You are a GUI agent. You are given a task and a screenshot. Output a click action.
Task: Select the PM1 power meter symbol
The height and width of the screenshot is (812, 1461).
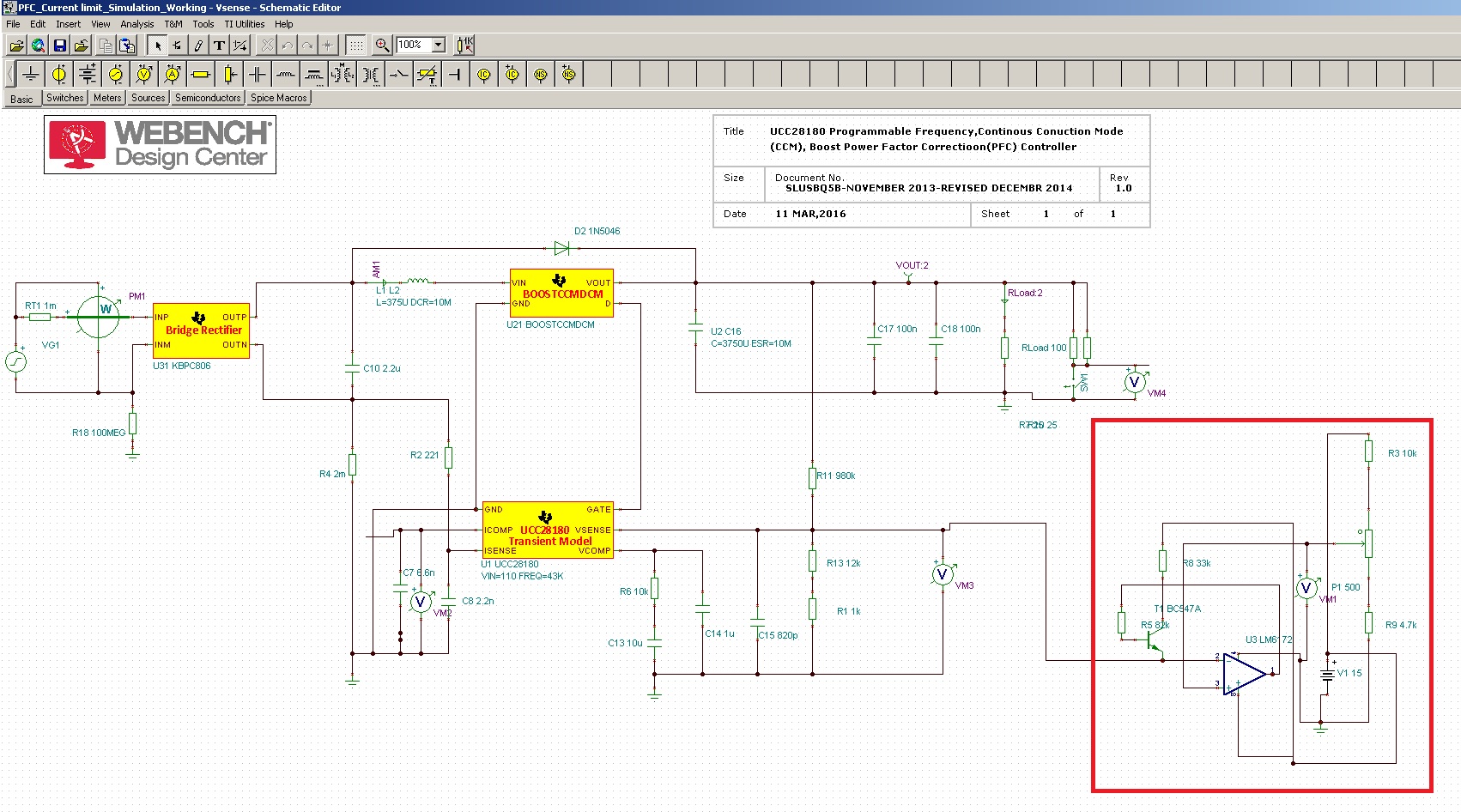(99, 317)
